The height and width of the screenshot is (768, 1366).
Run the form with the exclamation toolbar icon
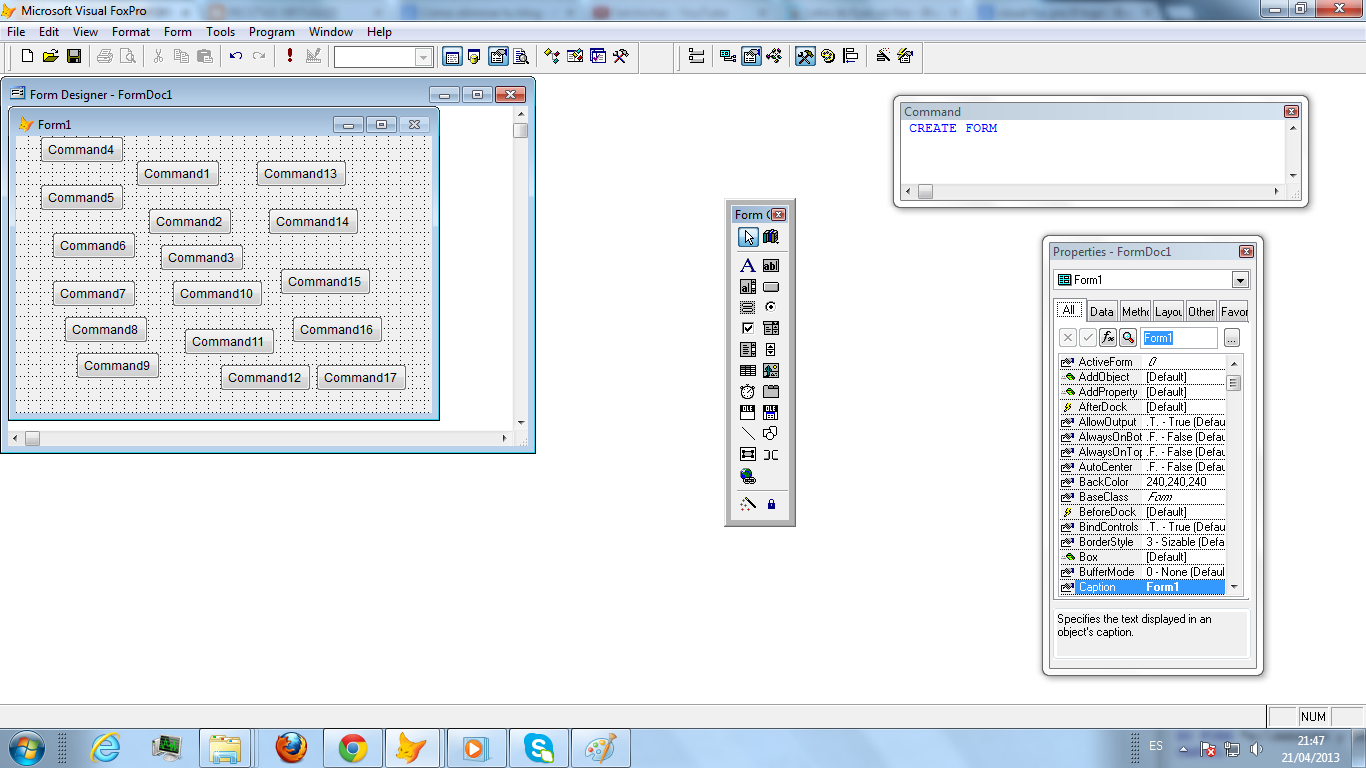(289, 57)
